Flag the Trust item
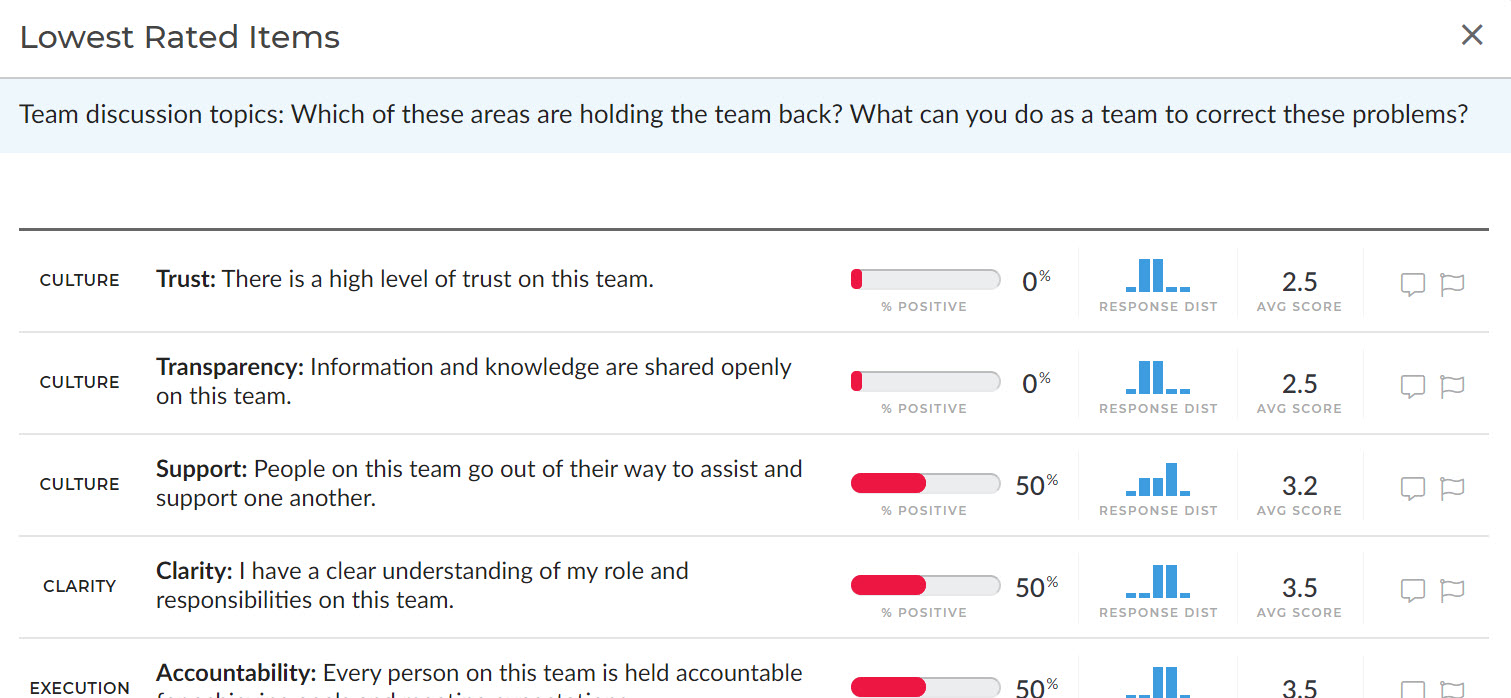Image resolution: width=1511 pixels, height=698 pixels. point(1452,285)
